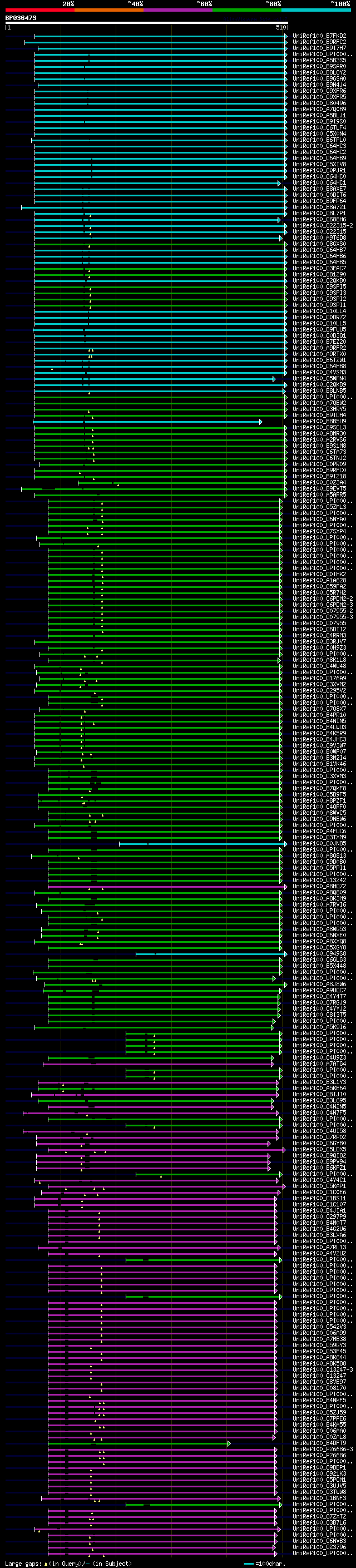Screen dimensions: 356x1568
Task: Open UniRef100_Q13242 entry
Action: point(319,880)
